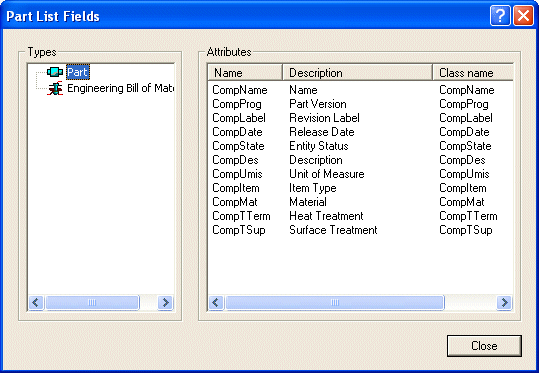Click CompProg in the Class name column
The width and height of the screenshot is (539, 373).
[464, 104]
